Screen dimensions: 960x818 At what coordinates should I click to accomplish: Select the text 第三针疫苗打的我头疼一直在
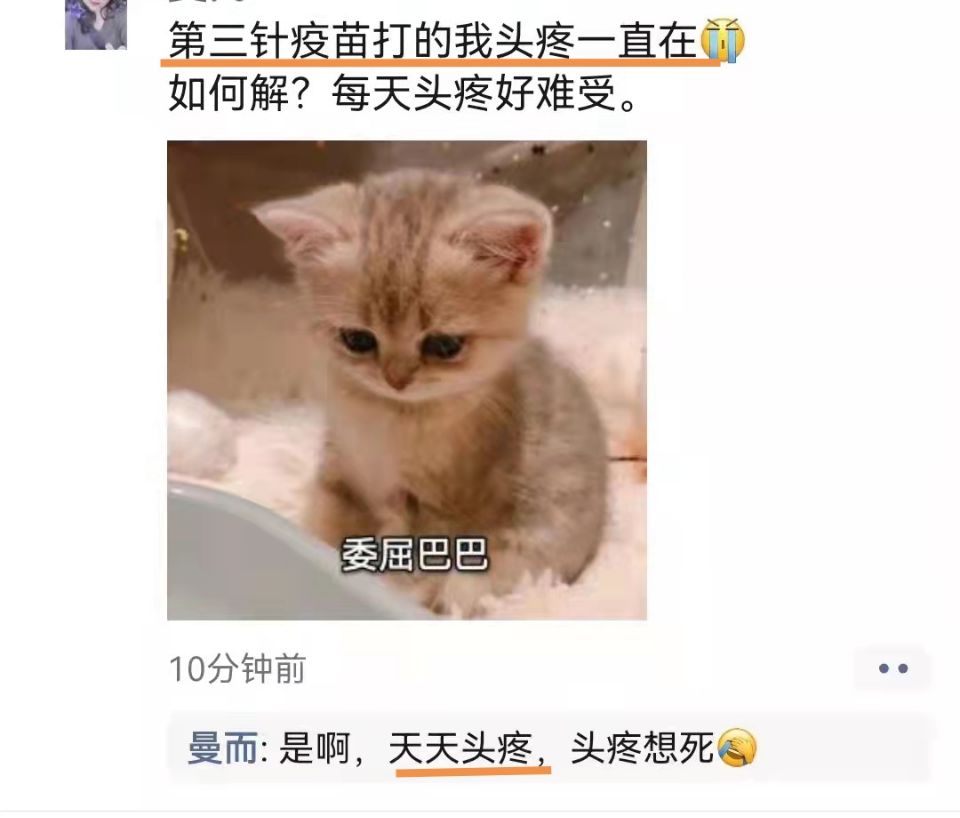(433, 41)
